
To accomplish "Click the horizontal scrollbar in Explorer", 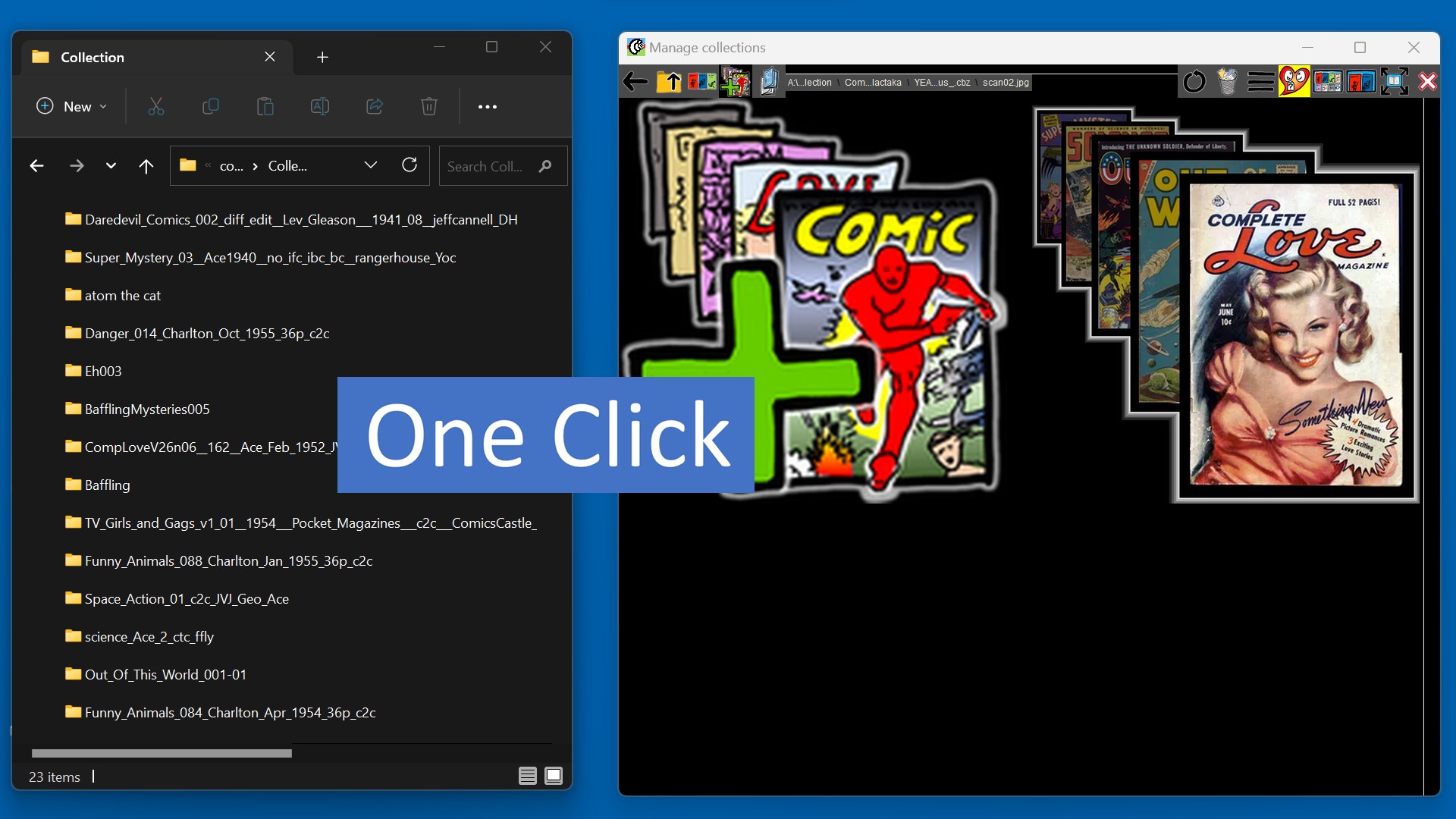I will [162, 753].
